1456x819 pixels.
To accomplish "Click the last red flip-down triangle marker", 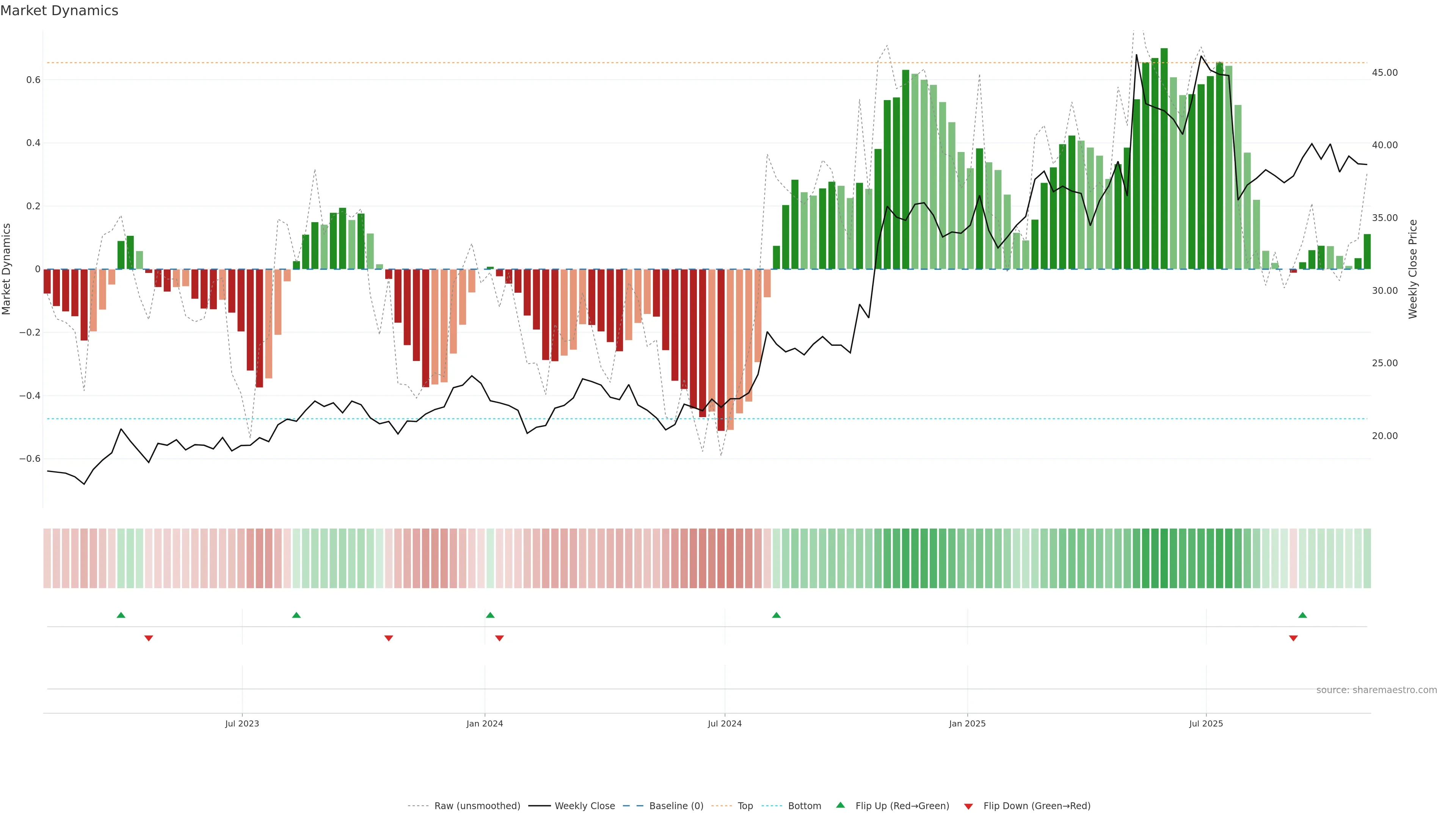I will [x=1293, y=638].
